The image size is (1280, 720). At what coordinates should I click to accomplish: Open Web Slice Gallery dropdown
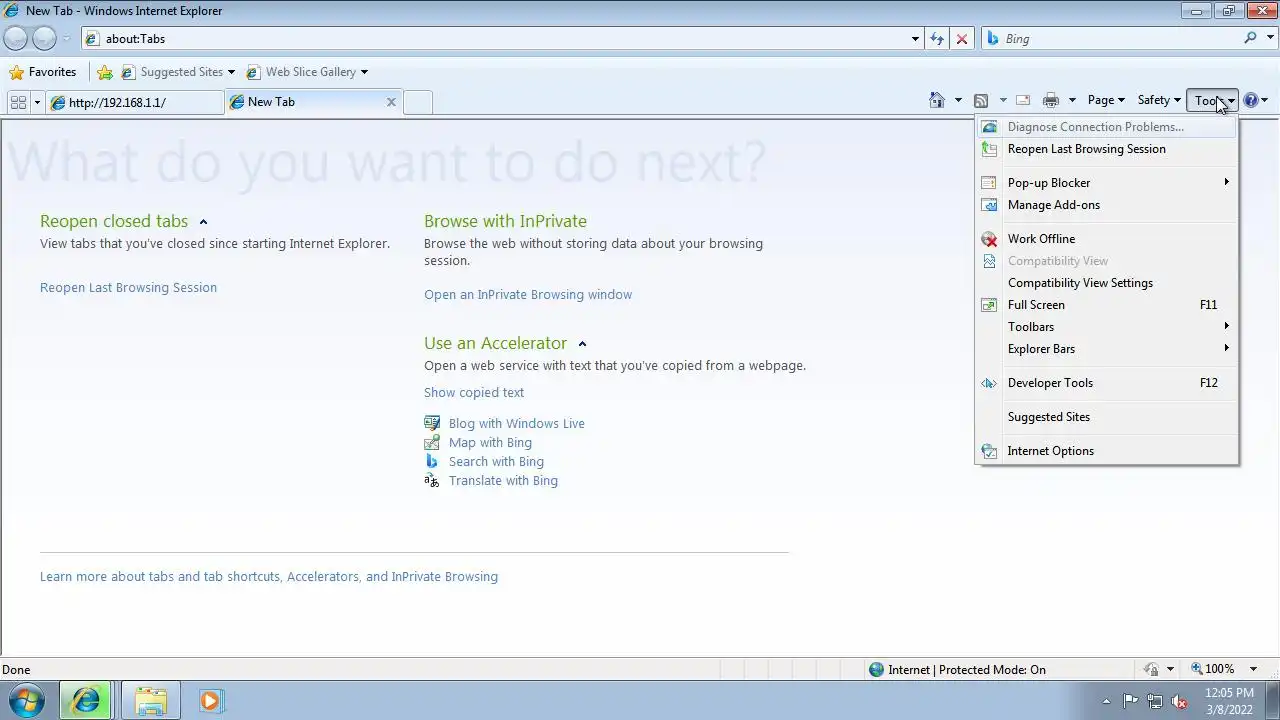364,72
